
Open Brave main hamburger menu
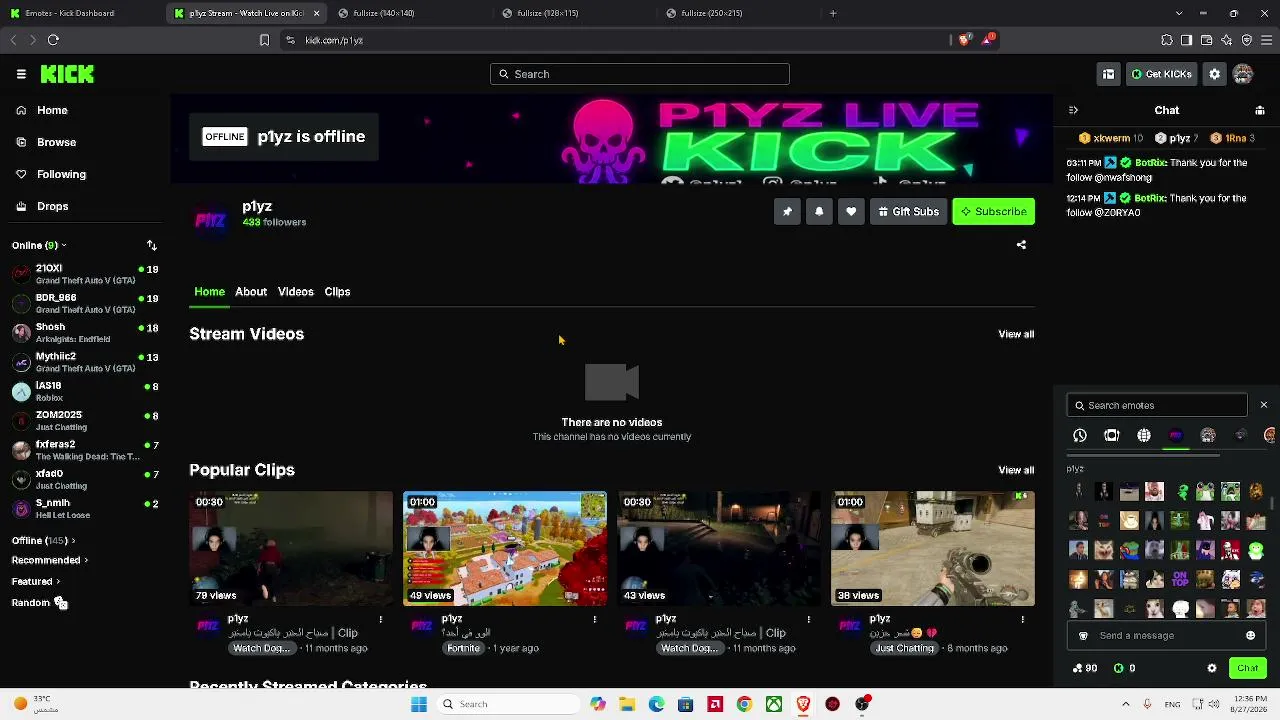(x=1267, y=40)
